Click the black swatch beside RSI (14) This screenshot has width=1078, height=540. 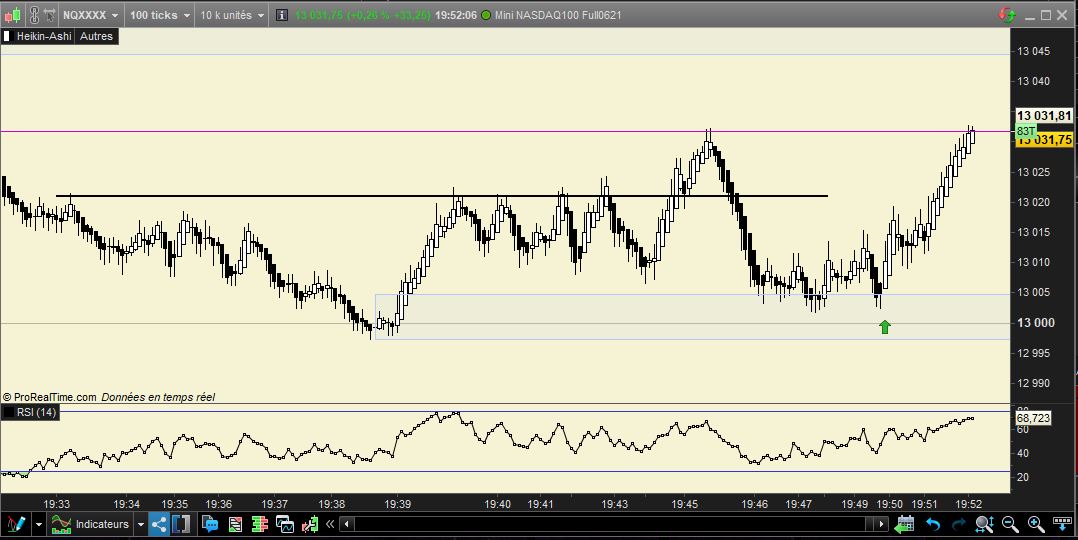[x=8, y=412]
